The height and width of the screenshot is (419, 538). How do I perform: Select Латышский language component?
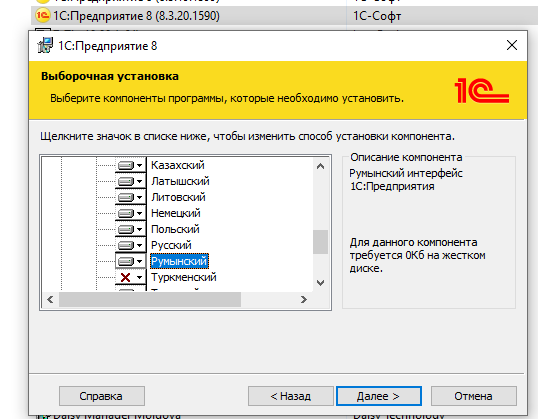[180, 181]
